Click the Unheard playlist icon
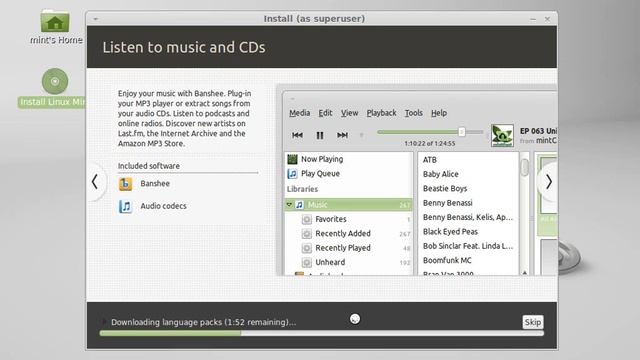640x360 pixels. coord(307,262)
